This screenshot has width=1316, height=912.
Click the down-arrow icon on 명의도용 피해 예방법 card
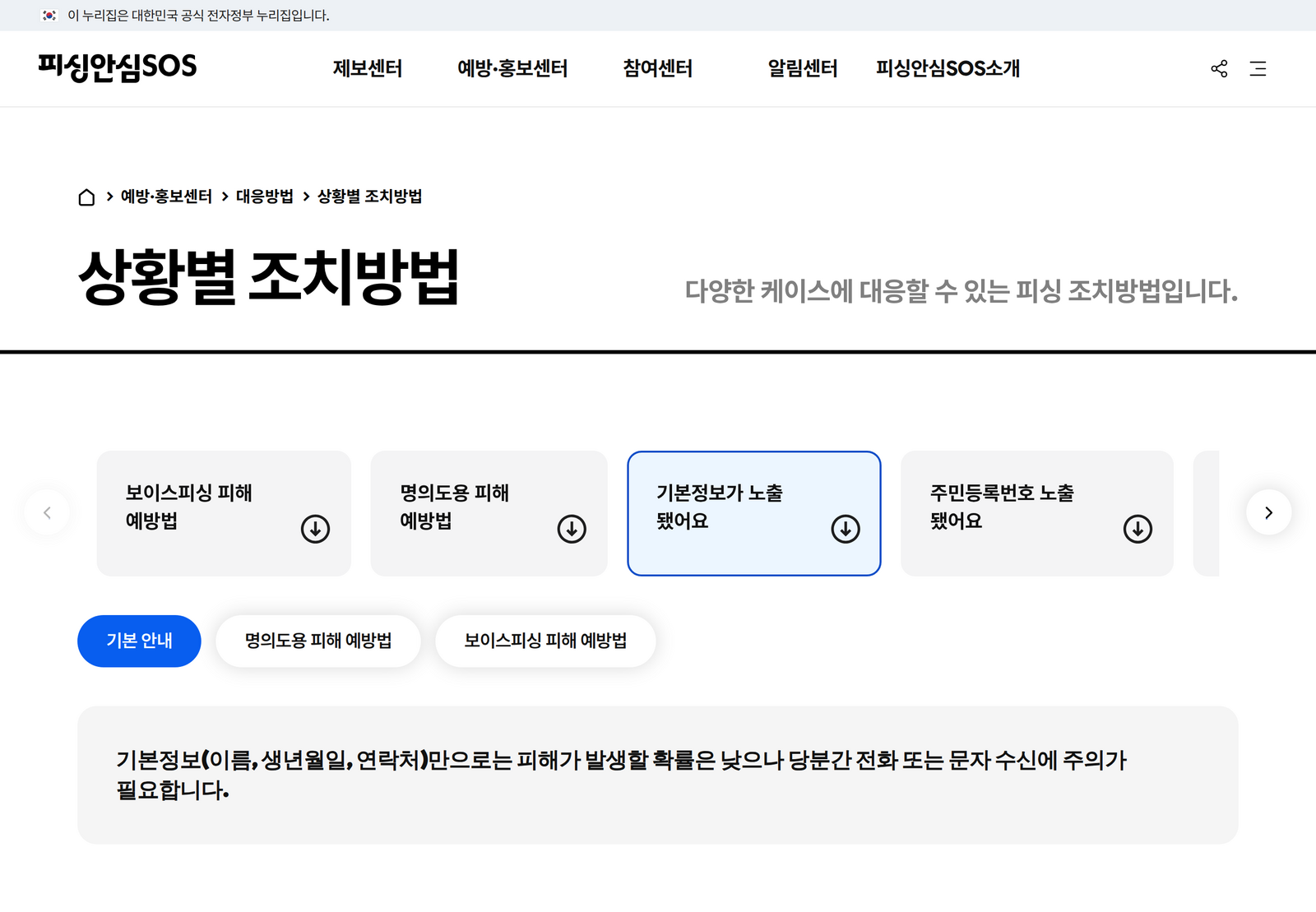(x=572, y=529)
